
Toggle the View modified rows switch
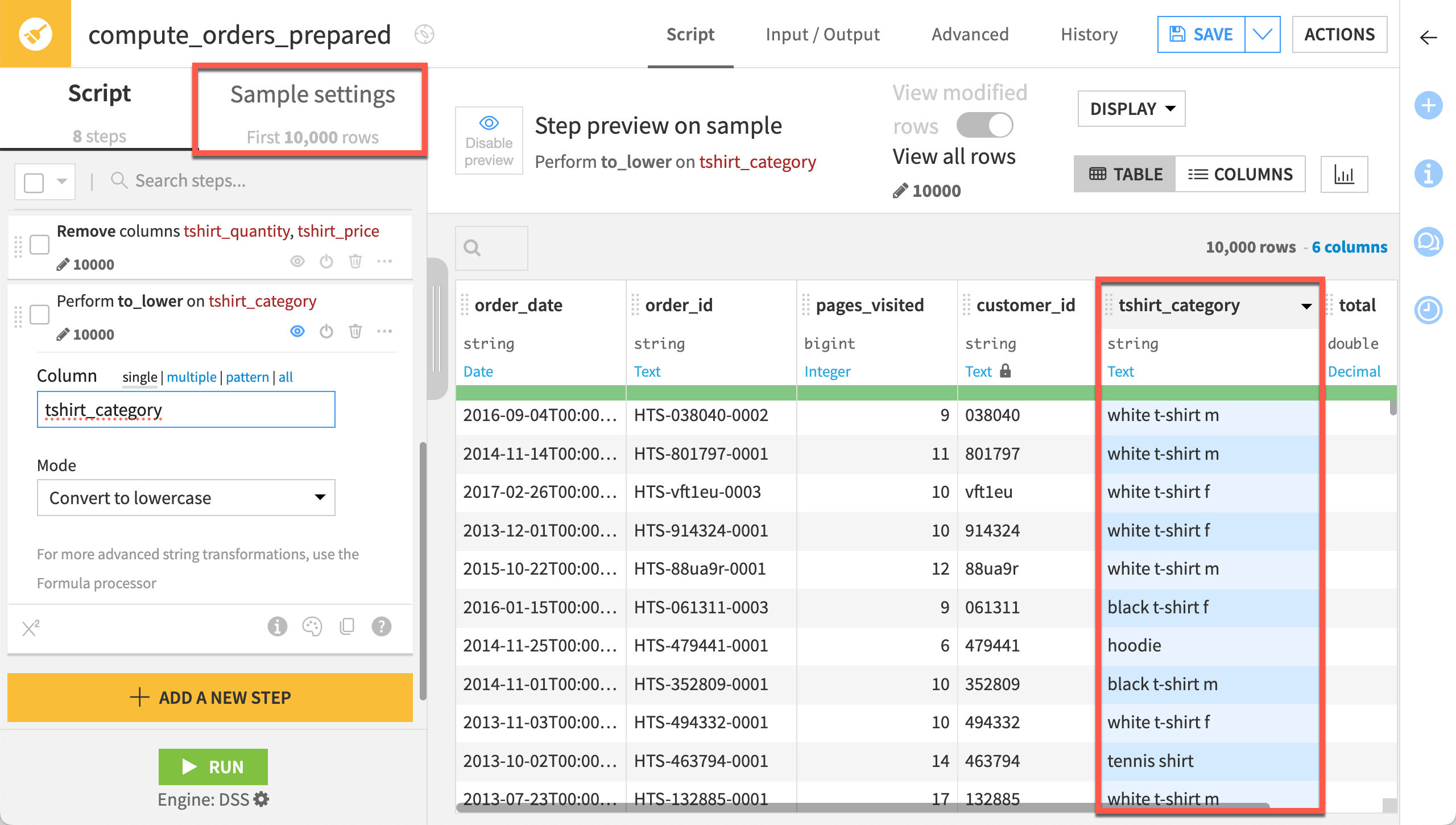tap(985, 125)
